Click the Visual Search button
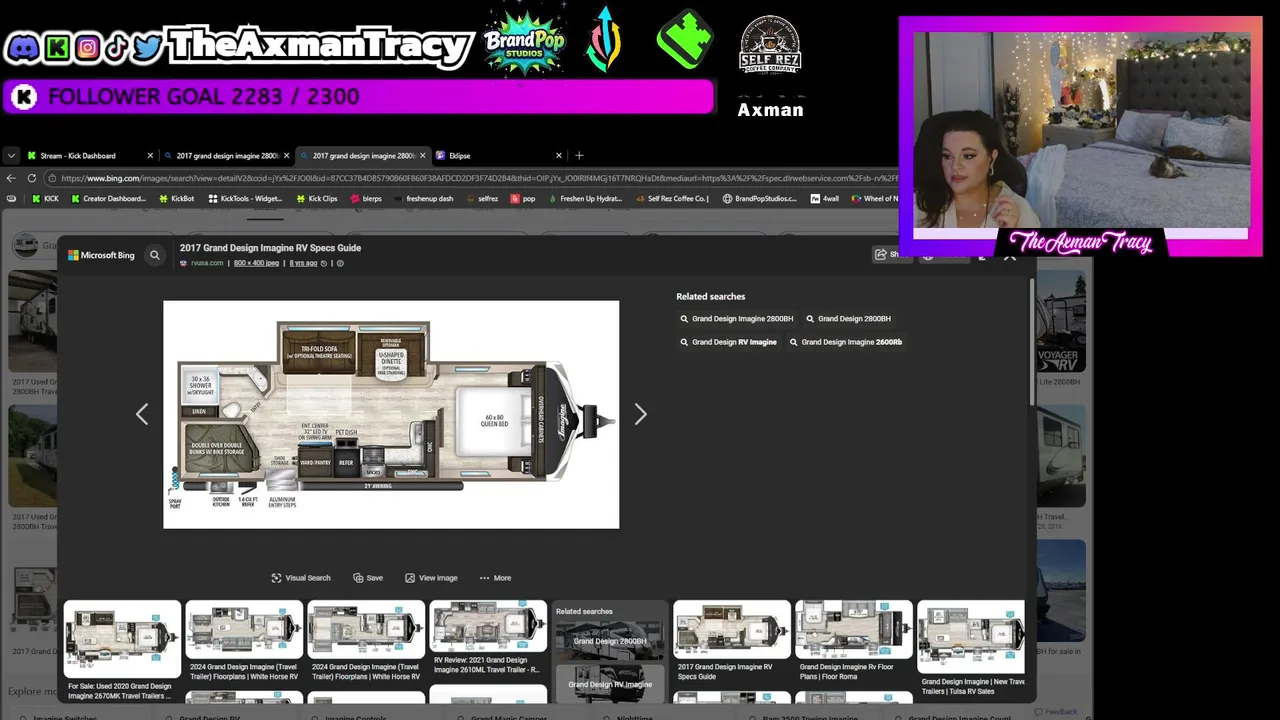The height and width of the screenshot is (720, 1280). [x=301, y=578]
